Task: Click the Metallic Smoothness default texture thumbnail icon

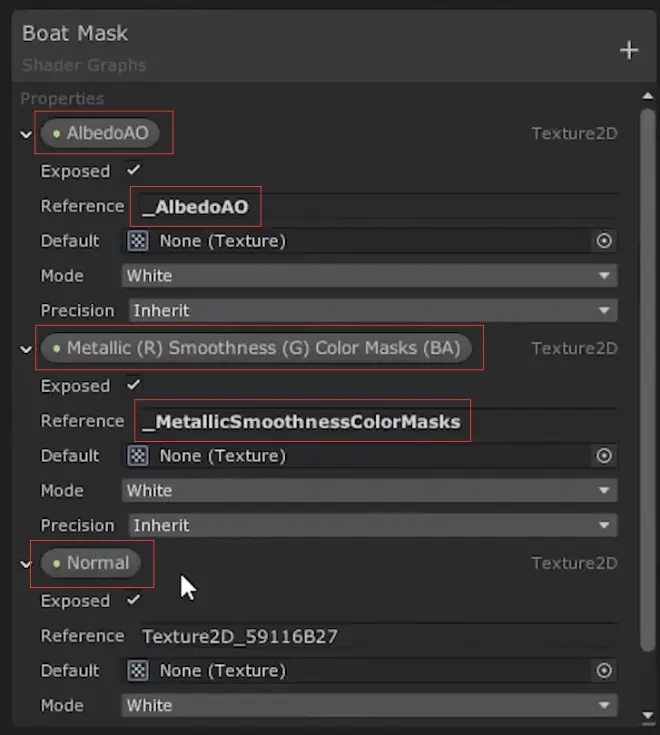Action: click(138, 456)
